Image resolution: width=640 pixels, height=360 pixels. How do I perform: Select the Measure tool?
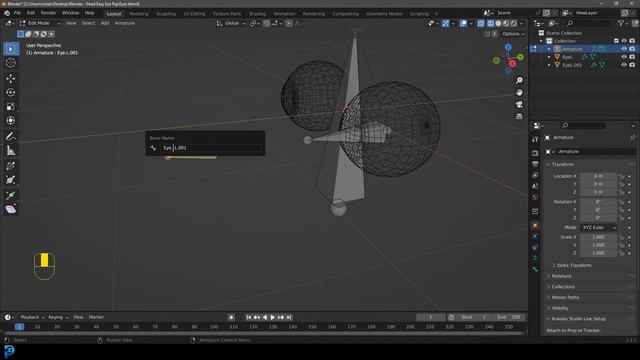pyautogui.click(x=11, y=151)
